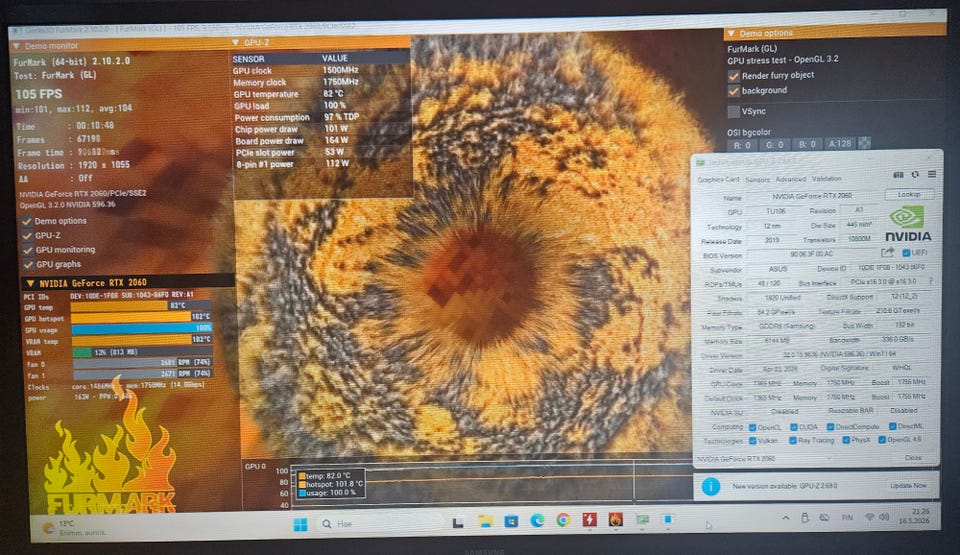Click the cloud sync tray icon
The image size is (960, 555).
[825, 518]
